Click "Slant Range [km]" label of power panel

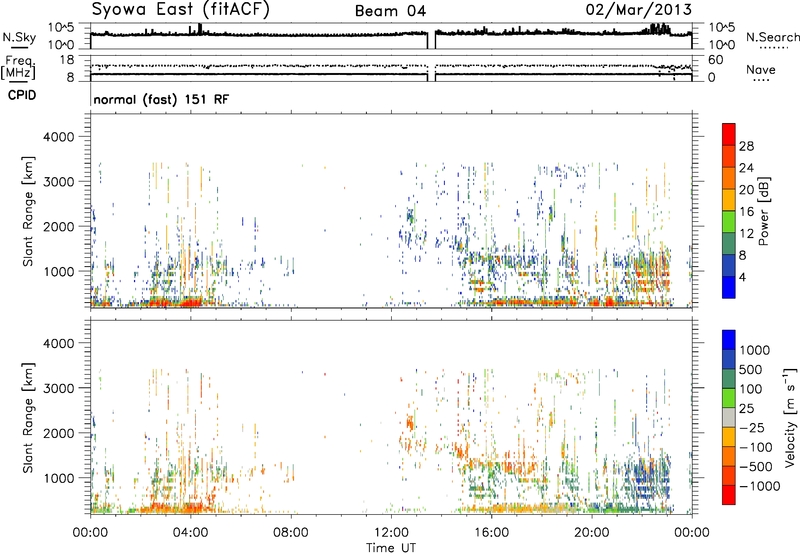coord(28,212)
